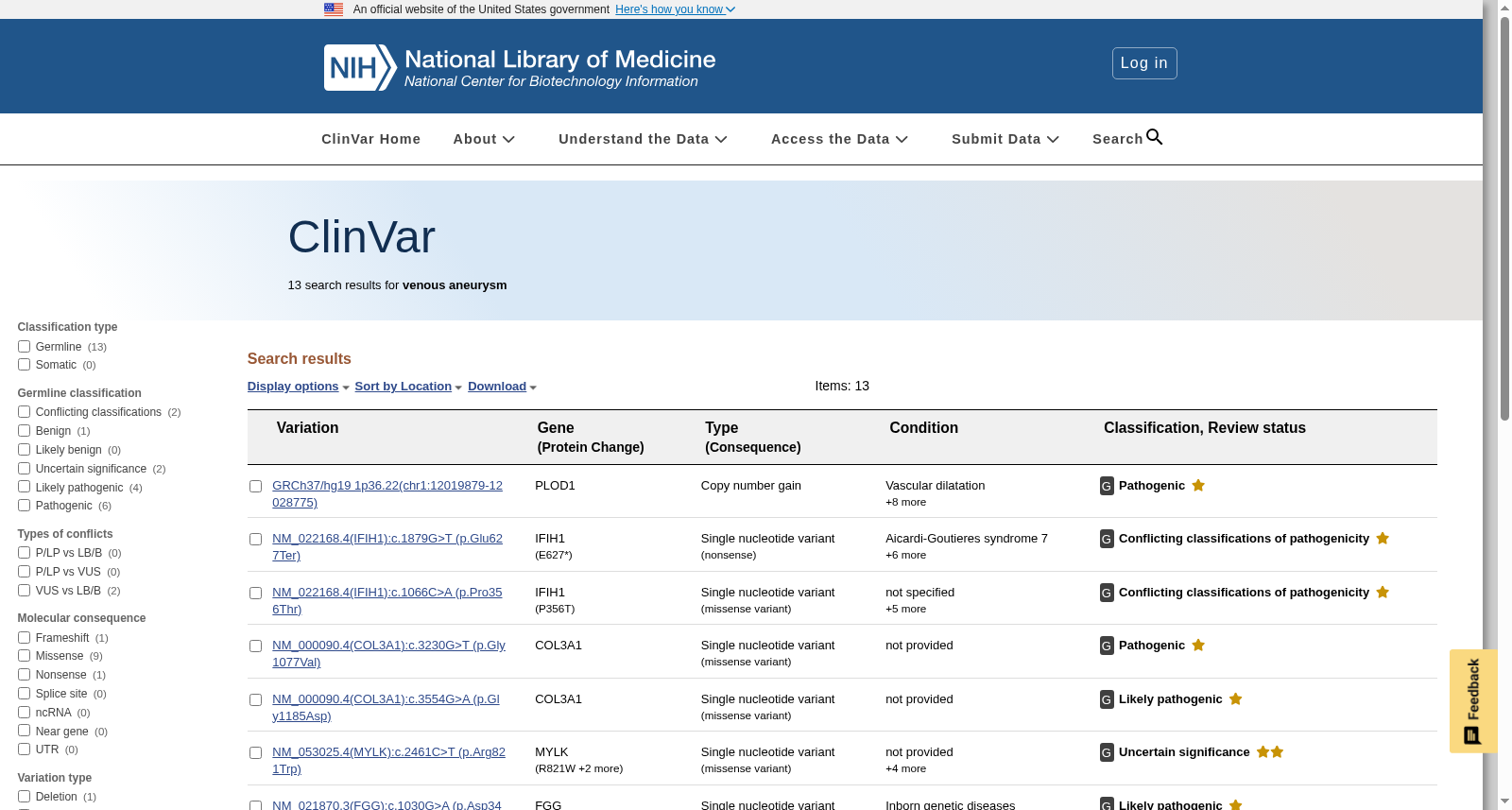Select the MYLK c.2461C>T row checkbox
This screenshot has width=1512, height=810.
(x=255, y=753)
